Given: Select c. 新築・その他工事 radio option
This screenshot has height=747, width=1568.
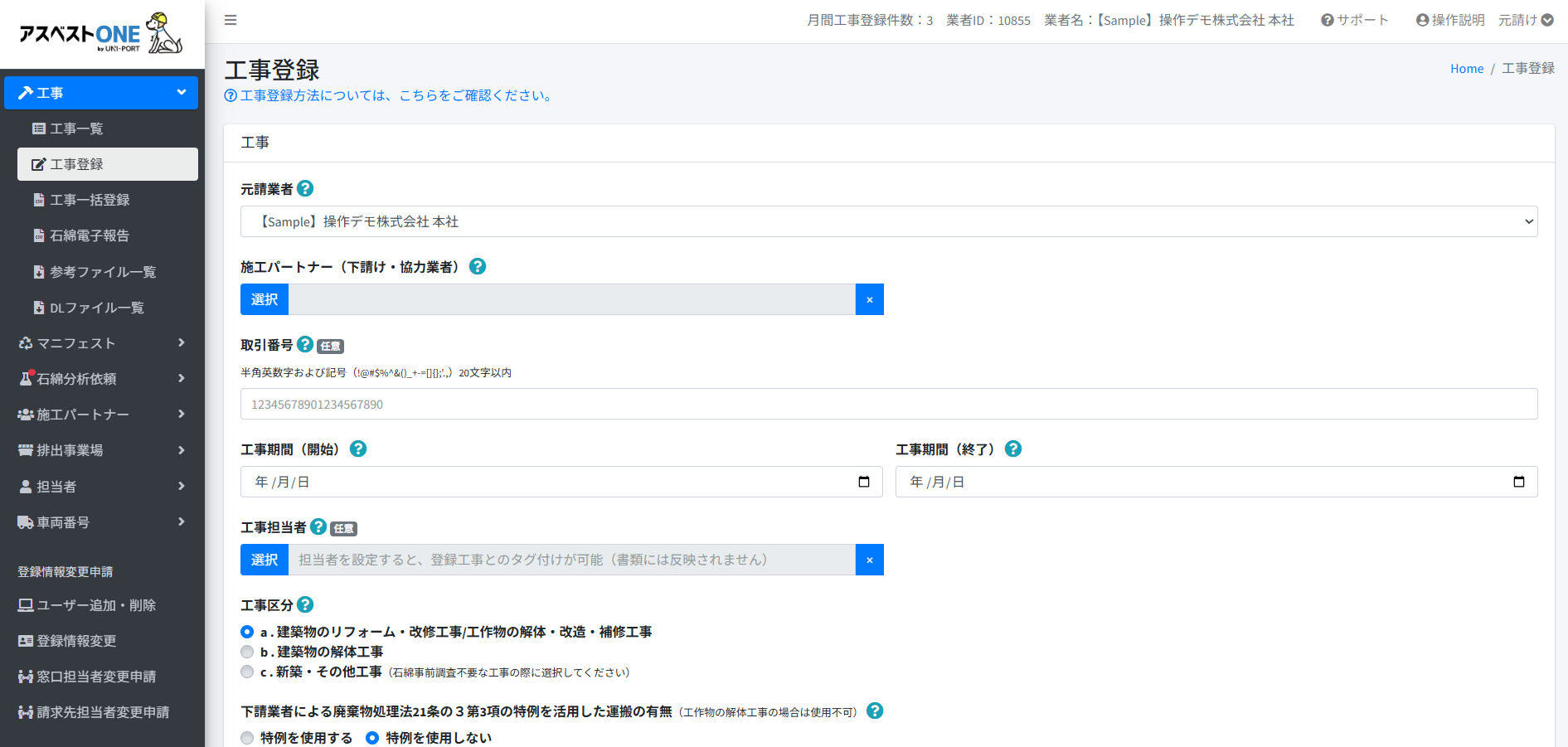Looking at the screenshot, I should pyautogui.click(x=247, y=672).
